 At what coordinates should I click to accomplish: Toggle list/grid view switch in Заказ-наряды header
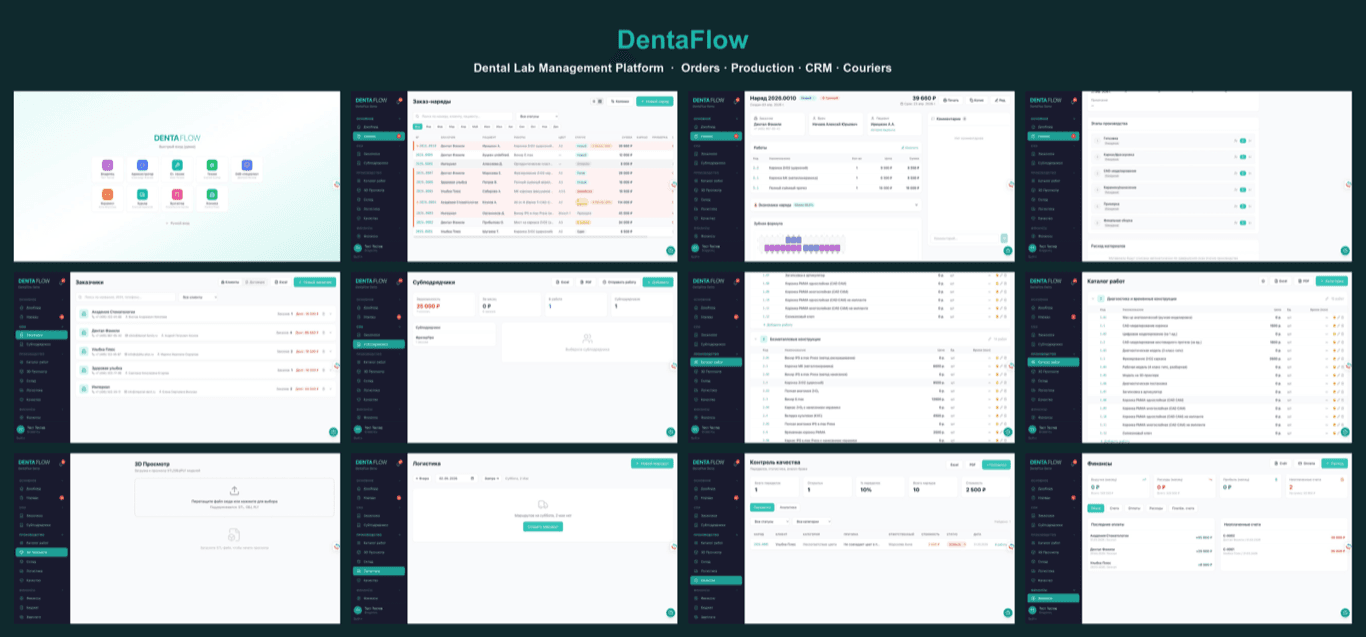[x=597, y=101]
